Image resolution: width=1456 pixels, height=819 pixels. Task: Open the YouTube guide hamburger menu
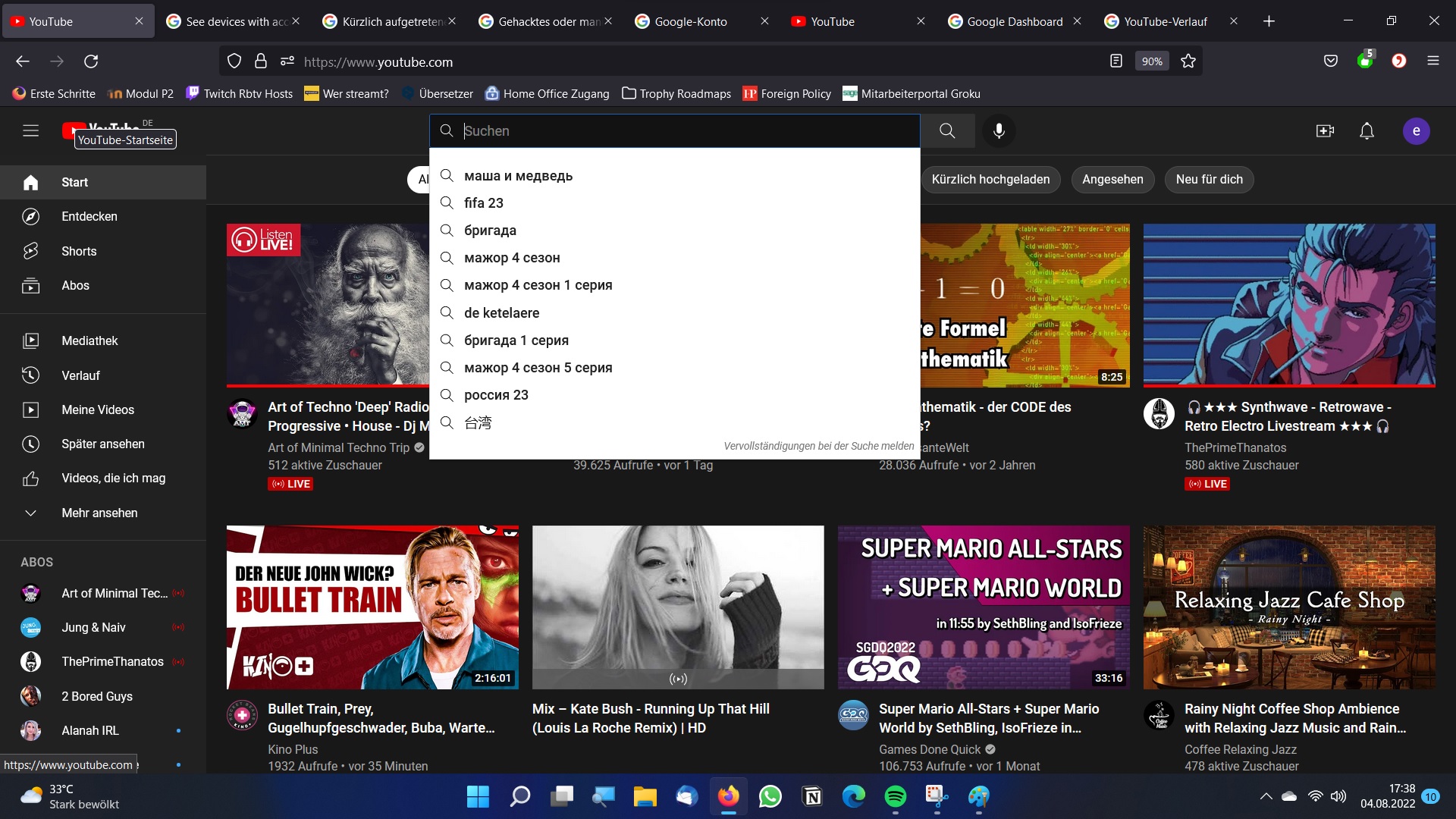tap(30, 130)
